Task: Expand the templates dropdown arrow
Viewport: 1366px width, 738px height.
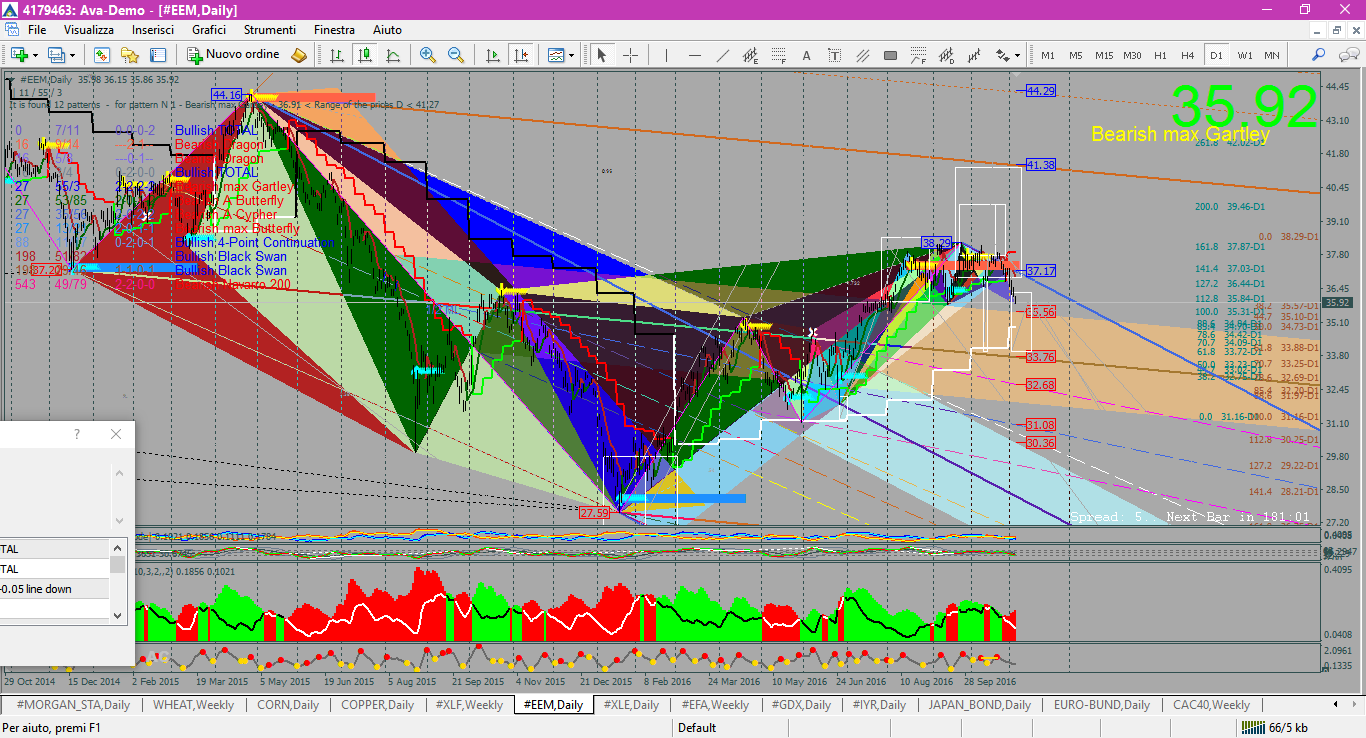Action: [571, 55]
